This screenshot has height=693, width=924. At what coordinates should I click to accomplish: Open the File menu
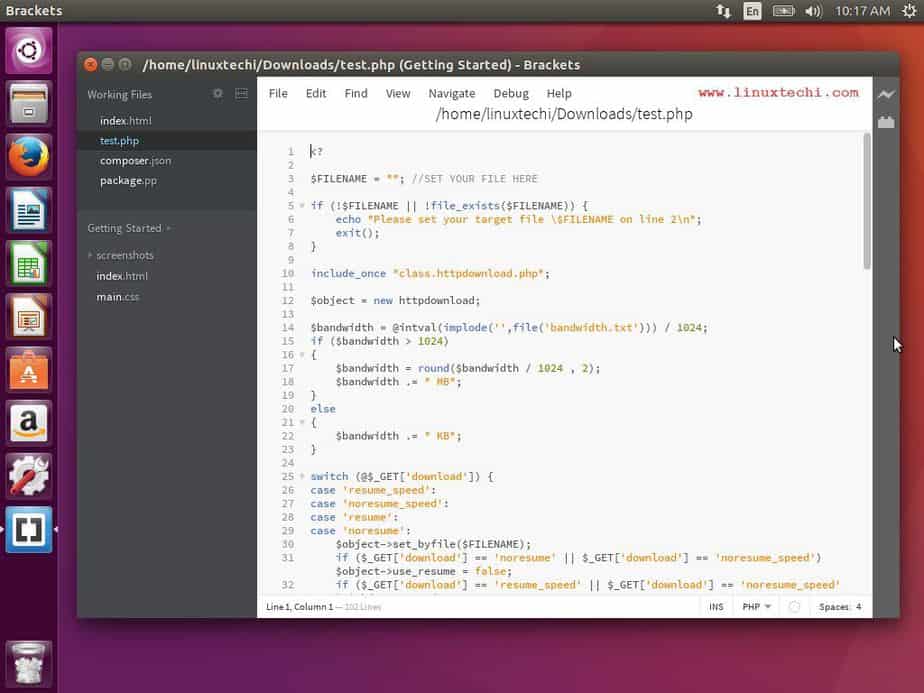click(278, 93)
